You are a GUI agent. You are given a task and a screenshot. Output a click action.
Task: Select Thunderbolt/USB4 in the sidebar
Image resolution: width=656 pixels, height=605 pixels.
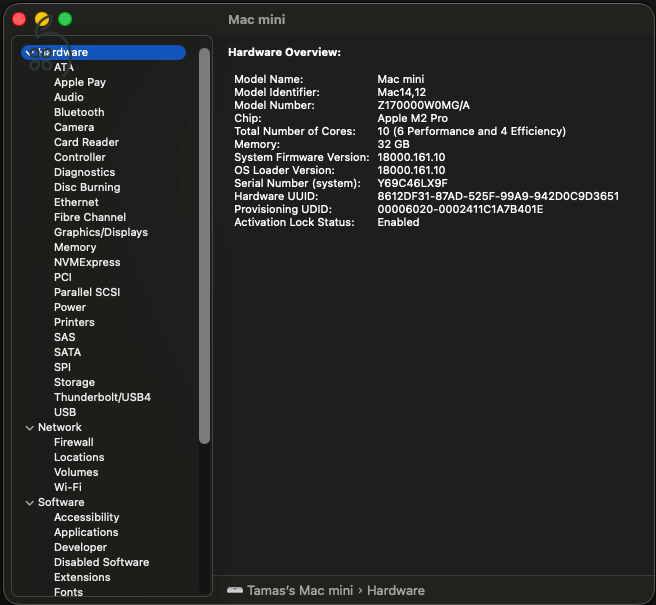click(102, 397)
